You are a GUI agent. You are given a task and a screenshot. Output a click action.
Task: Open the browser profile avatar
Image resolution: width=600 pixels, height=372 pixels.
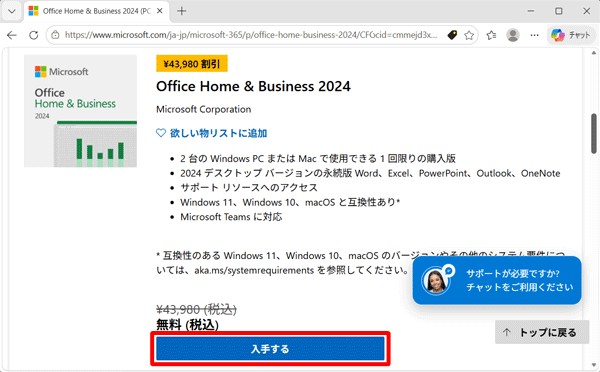click(513, 35)
